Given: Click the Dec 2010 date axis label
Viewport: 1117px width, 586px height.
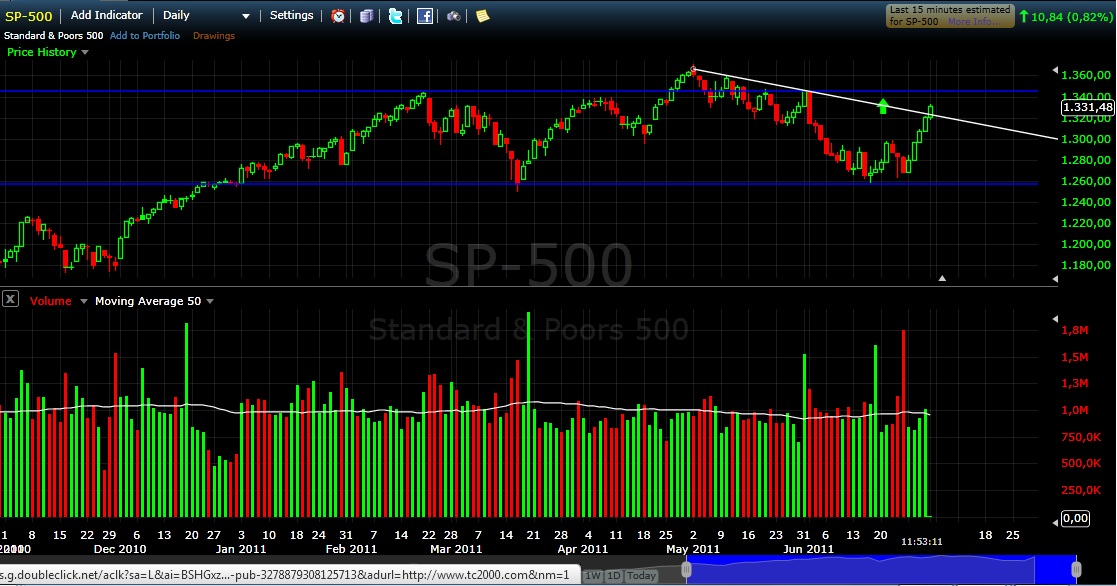Looking at the screenshot, I should pyautogui.click(x=120, y=549).
